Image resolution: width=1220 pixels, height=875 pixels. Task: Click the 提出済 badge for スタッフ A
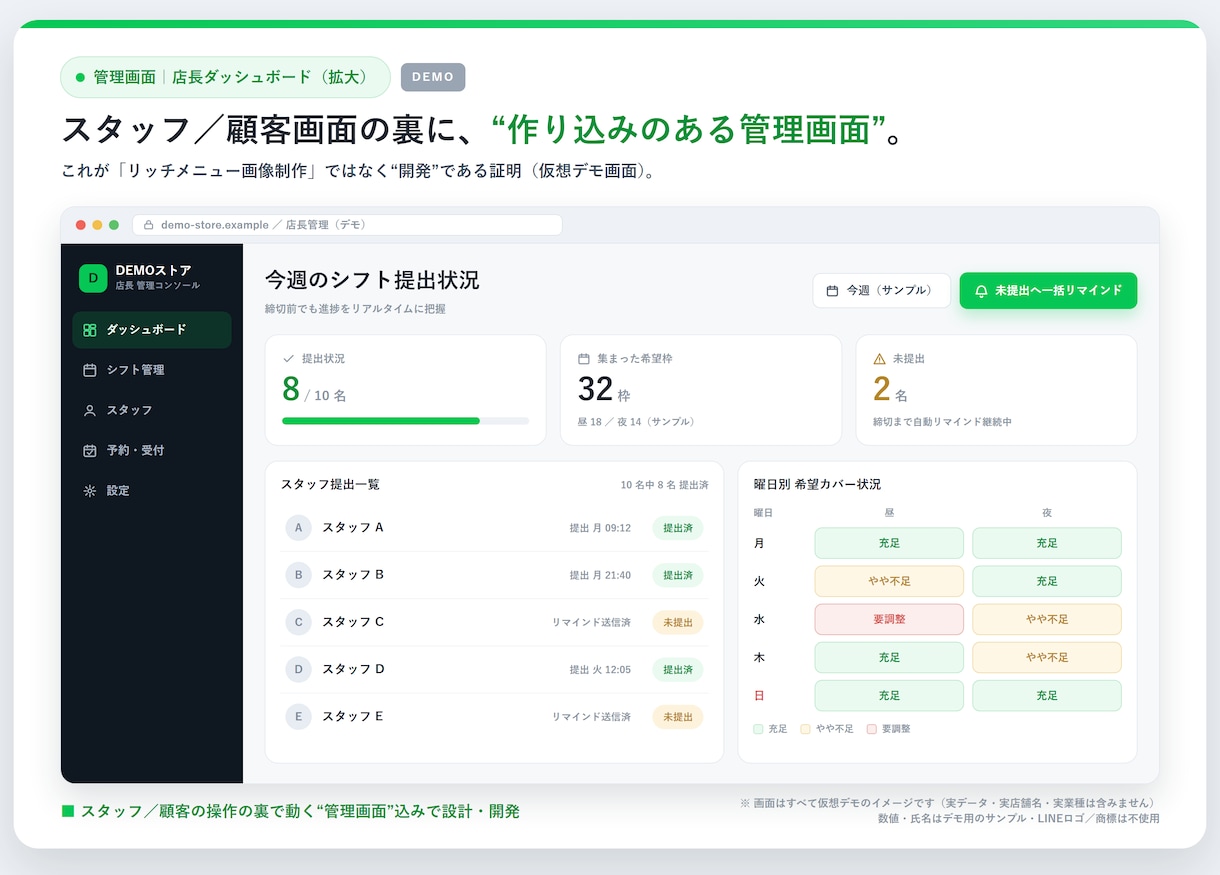point(678,528)
